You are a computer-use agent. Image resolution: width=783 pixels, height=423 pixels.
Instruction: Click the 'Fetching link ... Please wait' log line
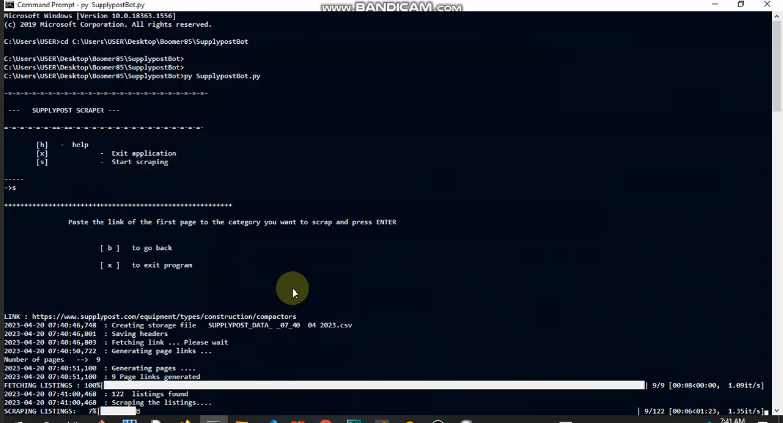[116, 343]
